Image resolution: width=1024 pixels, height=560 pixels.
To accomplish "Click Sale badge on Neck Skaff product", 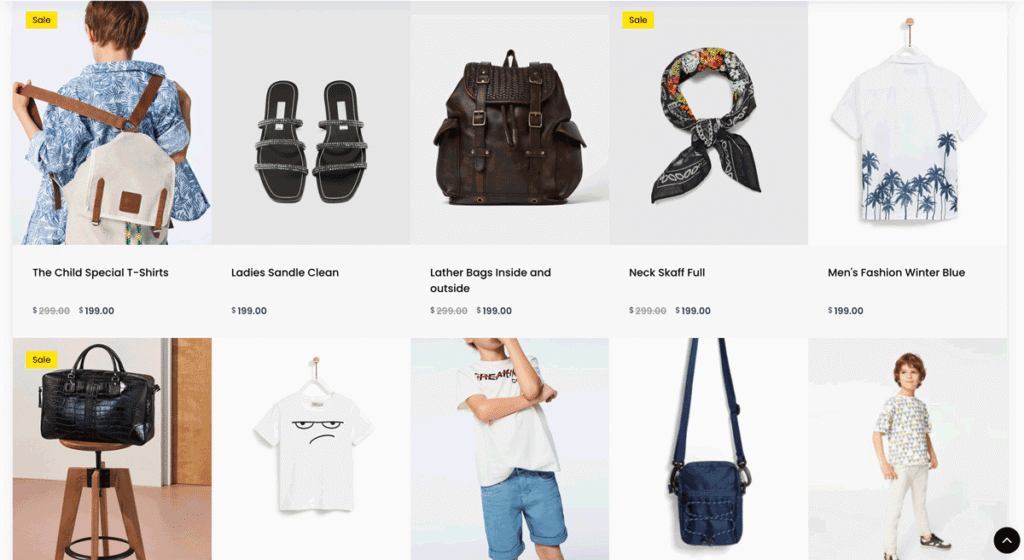I will [638, 20].
